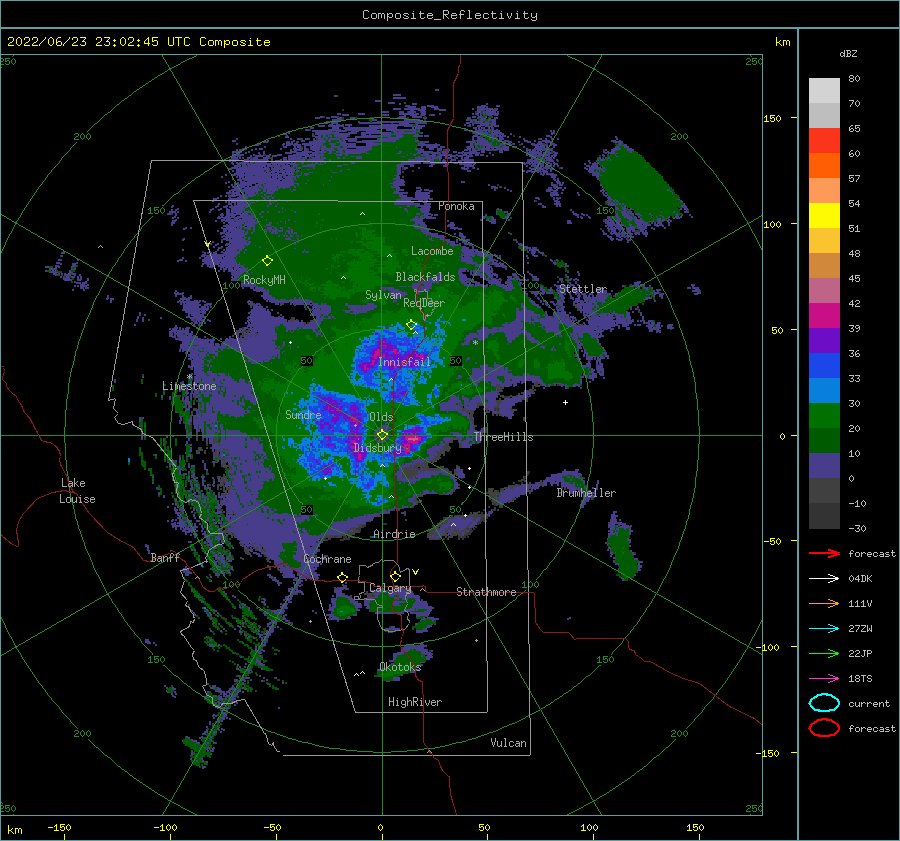The width and height of the screenshot is (900, 841).
Task: Click the ThreeHills town label
Action: tap(503, 437)
